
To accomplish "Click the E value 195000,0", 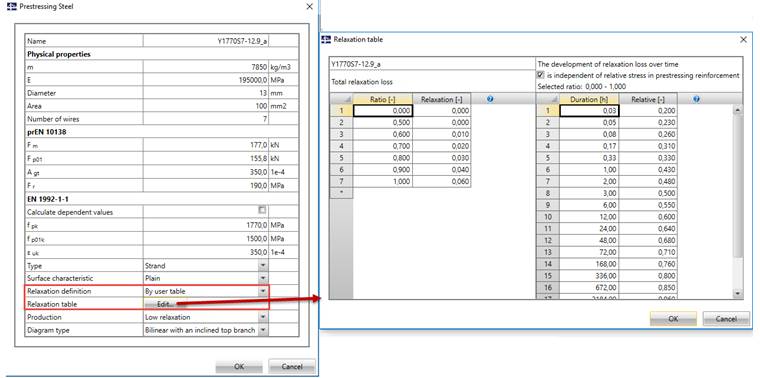I will click(x=206, y=80).
